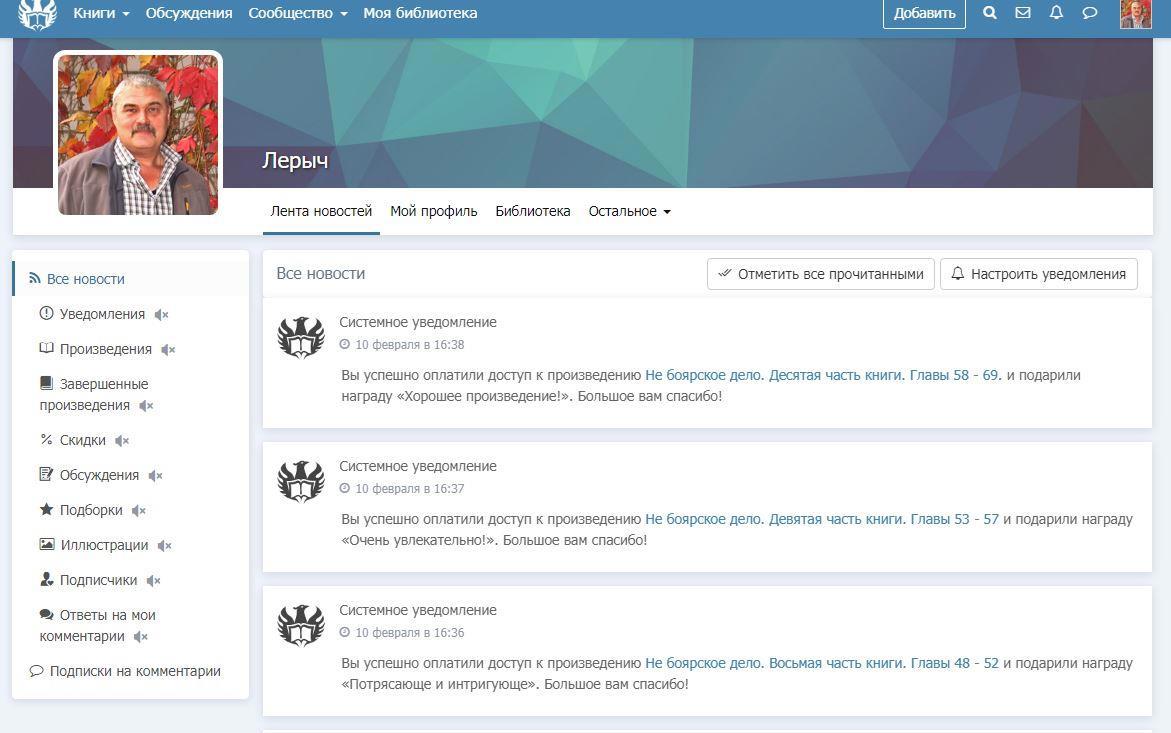The width and height of the screenshot is (1171, 733).
Task: Expand the Книги dropdown menu
Action: pos(101,14)
